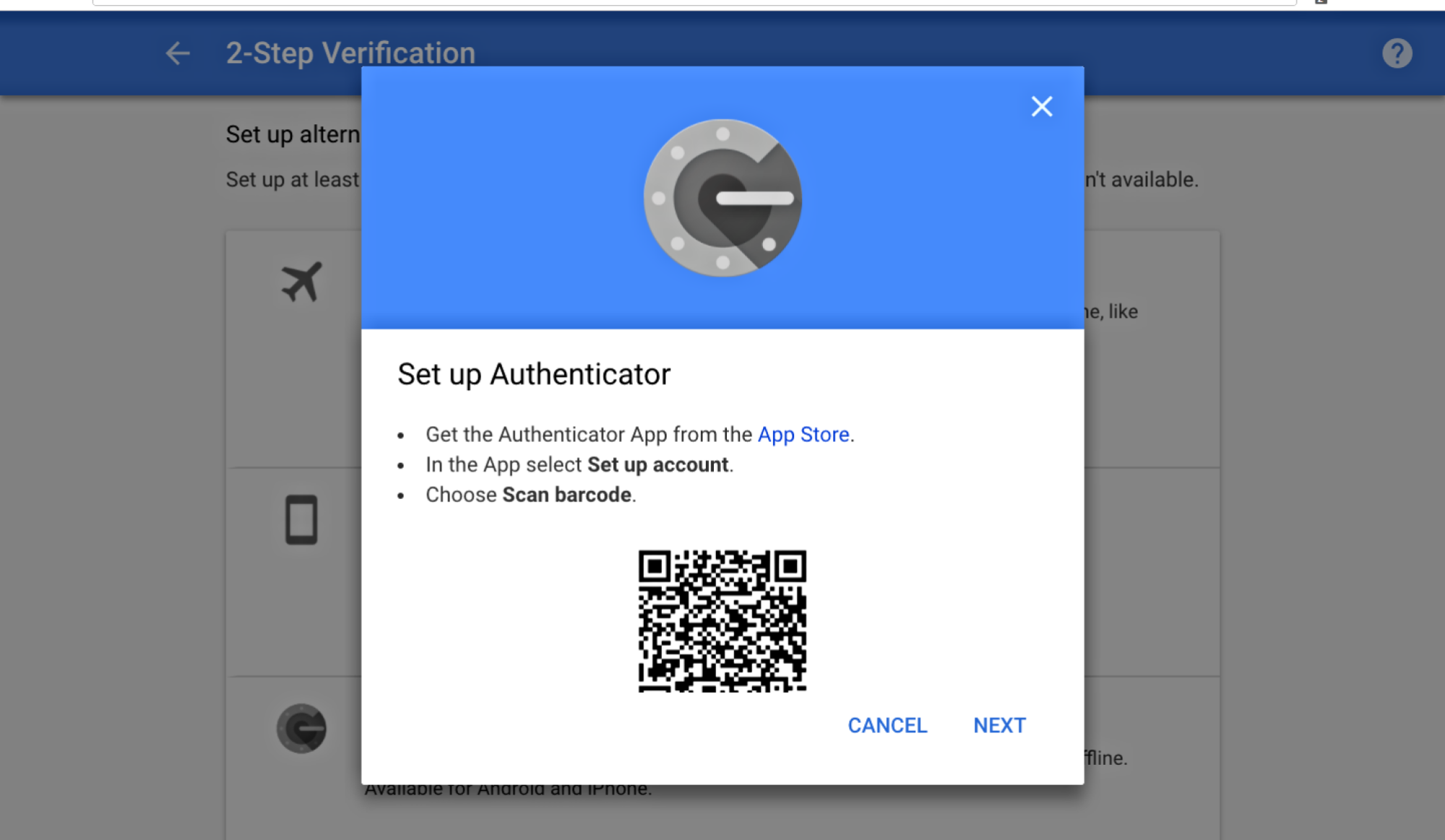Select the airplane backup codes icon

301,281
